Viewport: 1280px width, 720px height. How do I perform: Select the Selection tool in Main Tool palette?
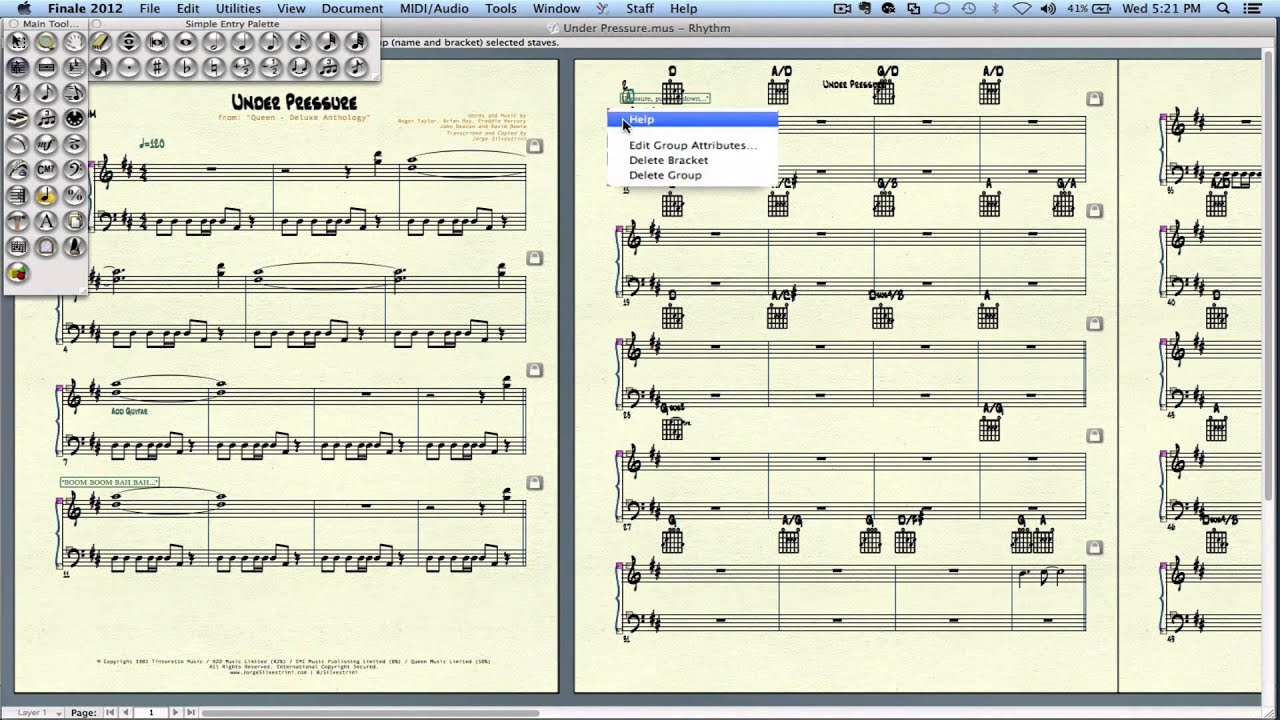(x=17, y=42)
